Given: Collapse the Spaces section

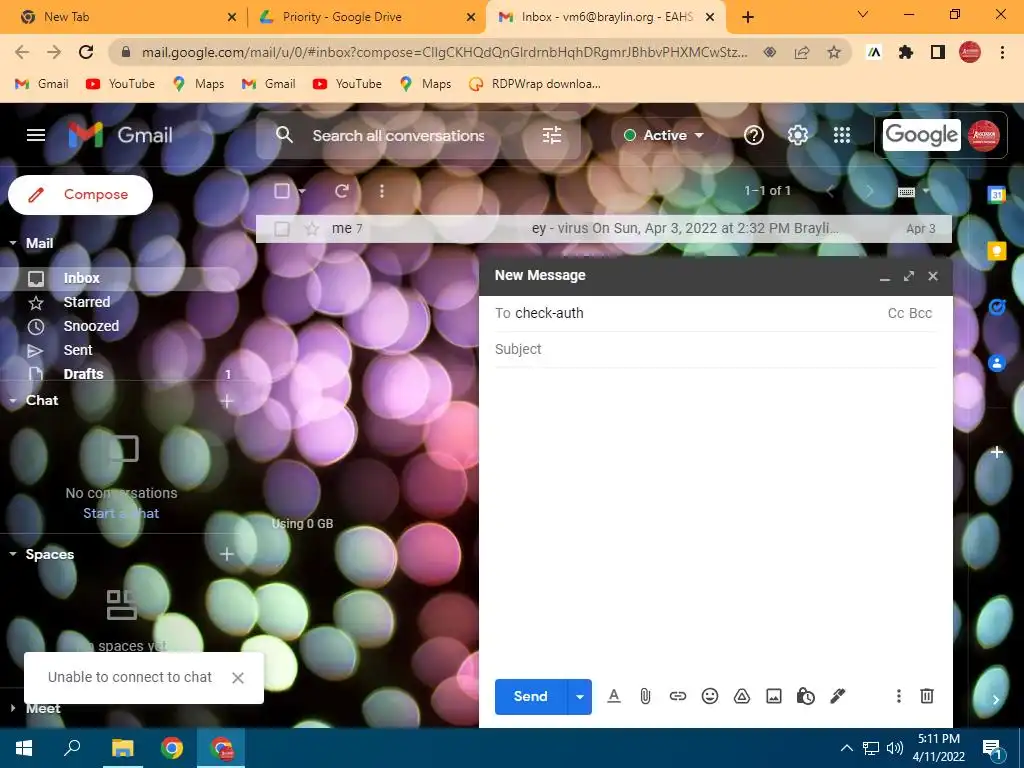Looking at the screenshot, I should click(13, 554).
